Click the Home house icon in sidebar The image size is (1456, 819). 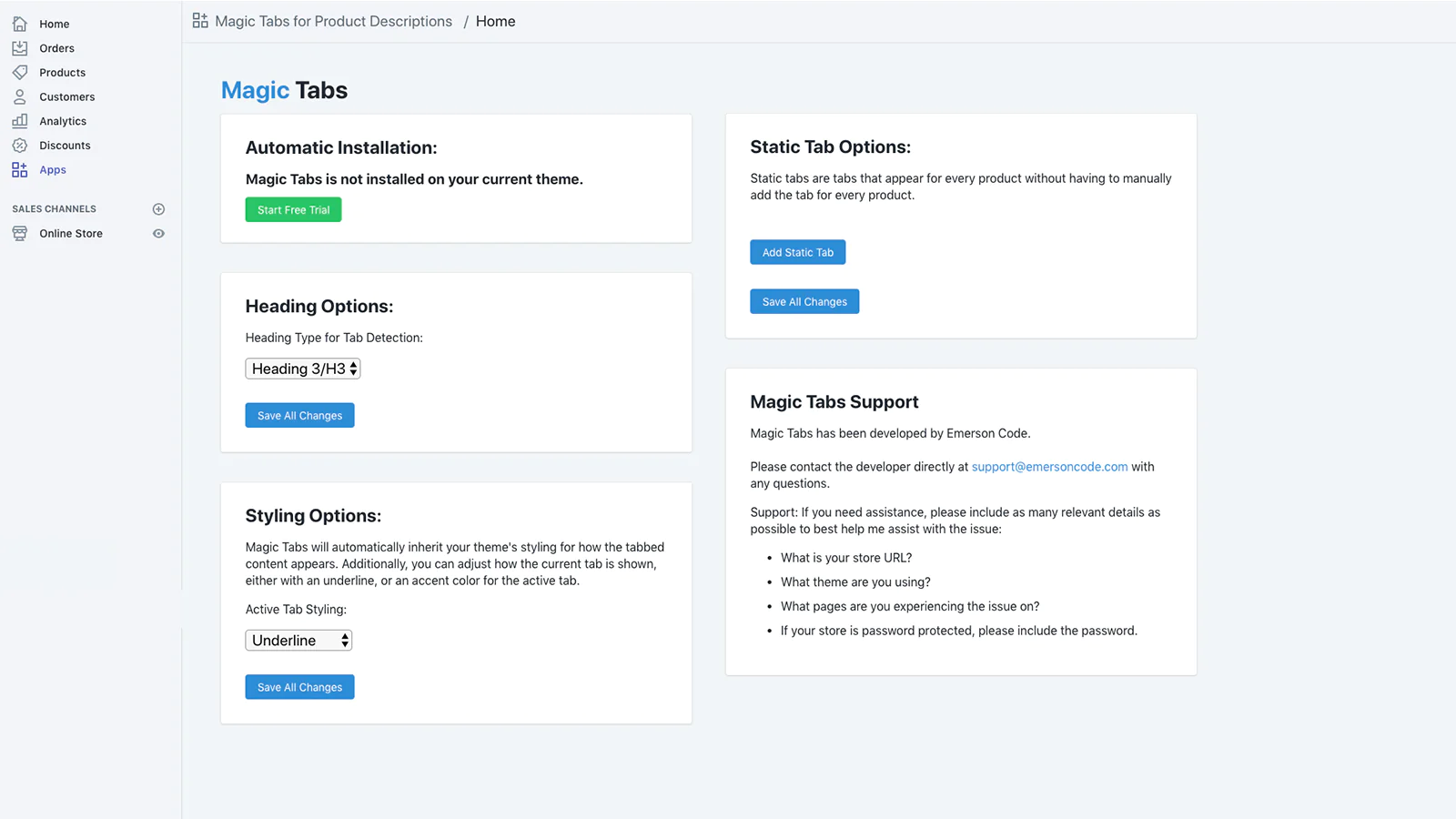click(19, 24)
